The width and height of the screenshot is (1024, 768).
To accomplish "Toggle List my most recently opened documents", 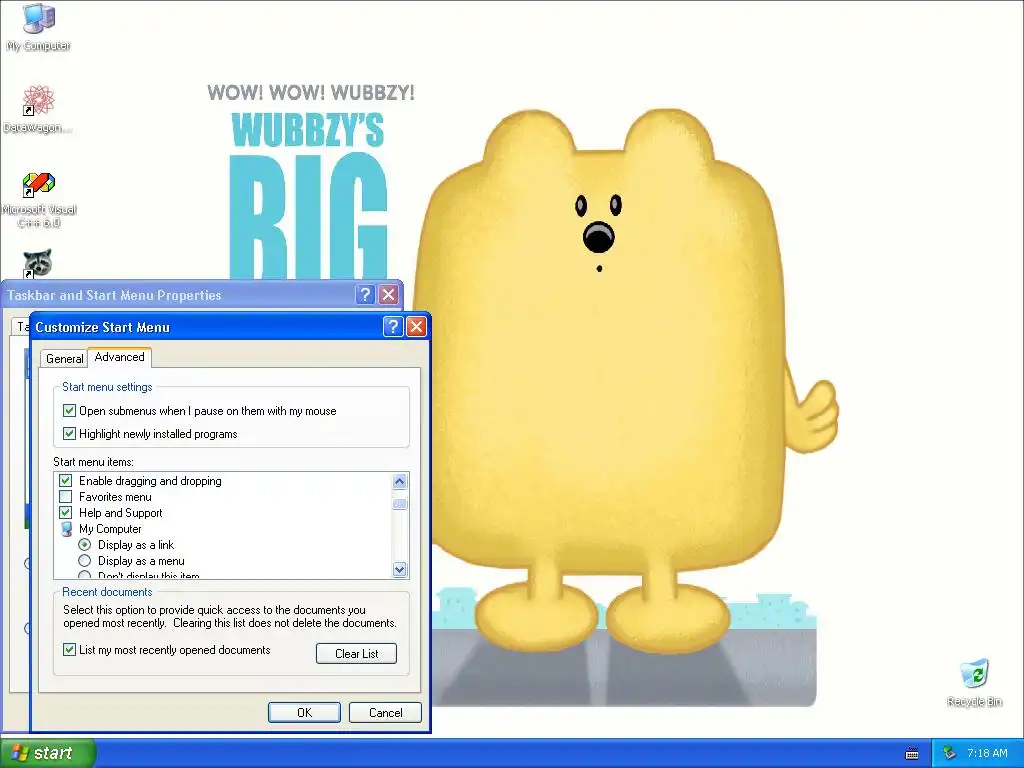I will 69,650.
